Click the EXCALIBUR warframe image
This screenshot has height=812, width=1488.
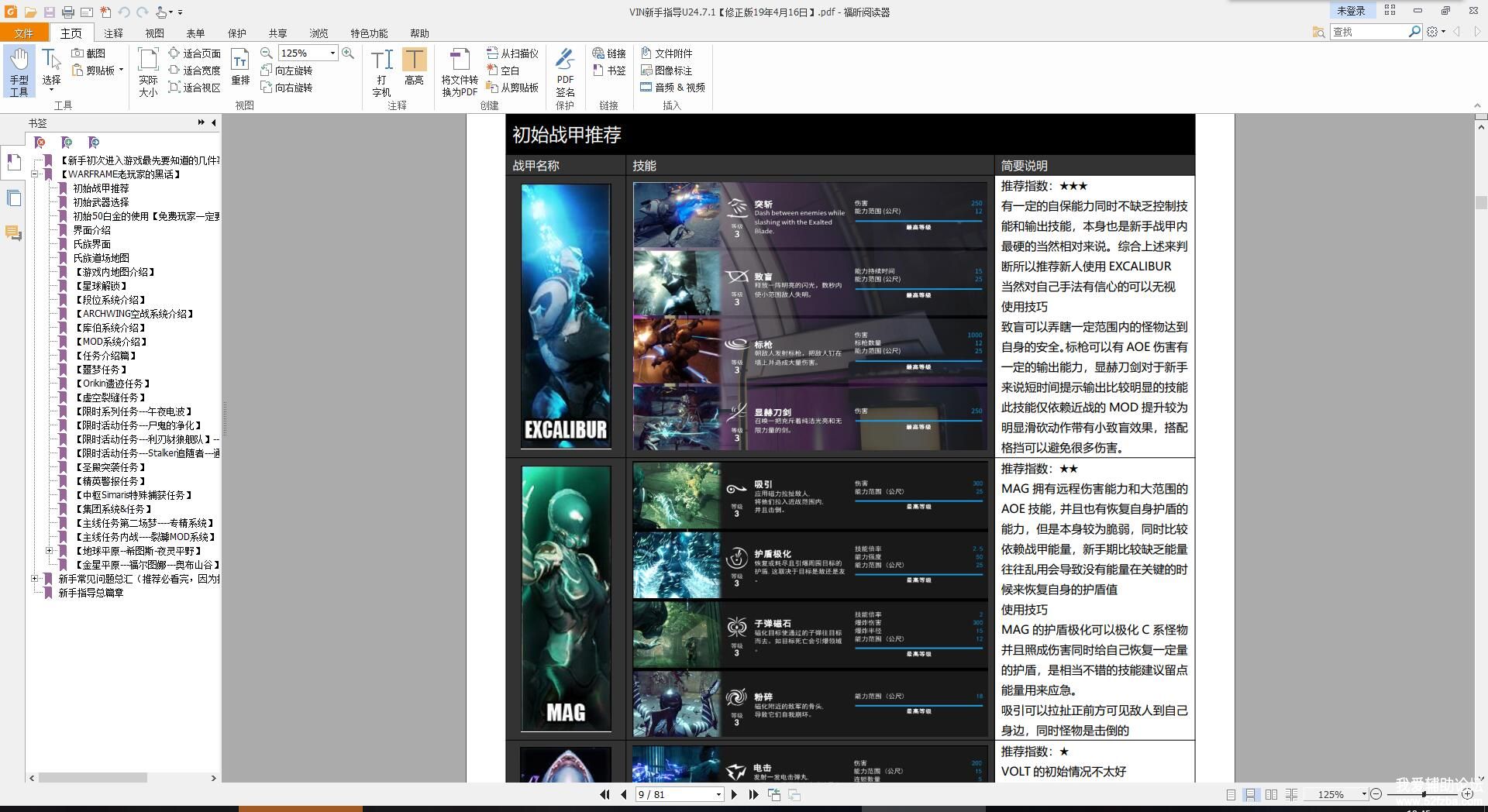[x=566, y=316]
